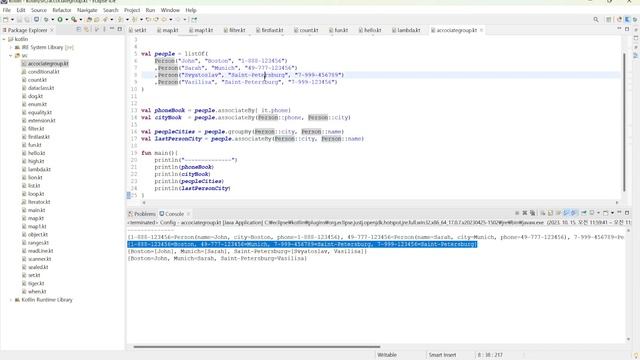Toggle Link with Editor in Package Explorer
640x360 pixels.
86,29
